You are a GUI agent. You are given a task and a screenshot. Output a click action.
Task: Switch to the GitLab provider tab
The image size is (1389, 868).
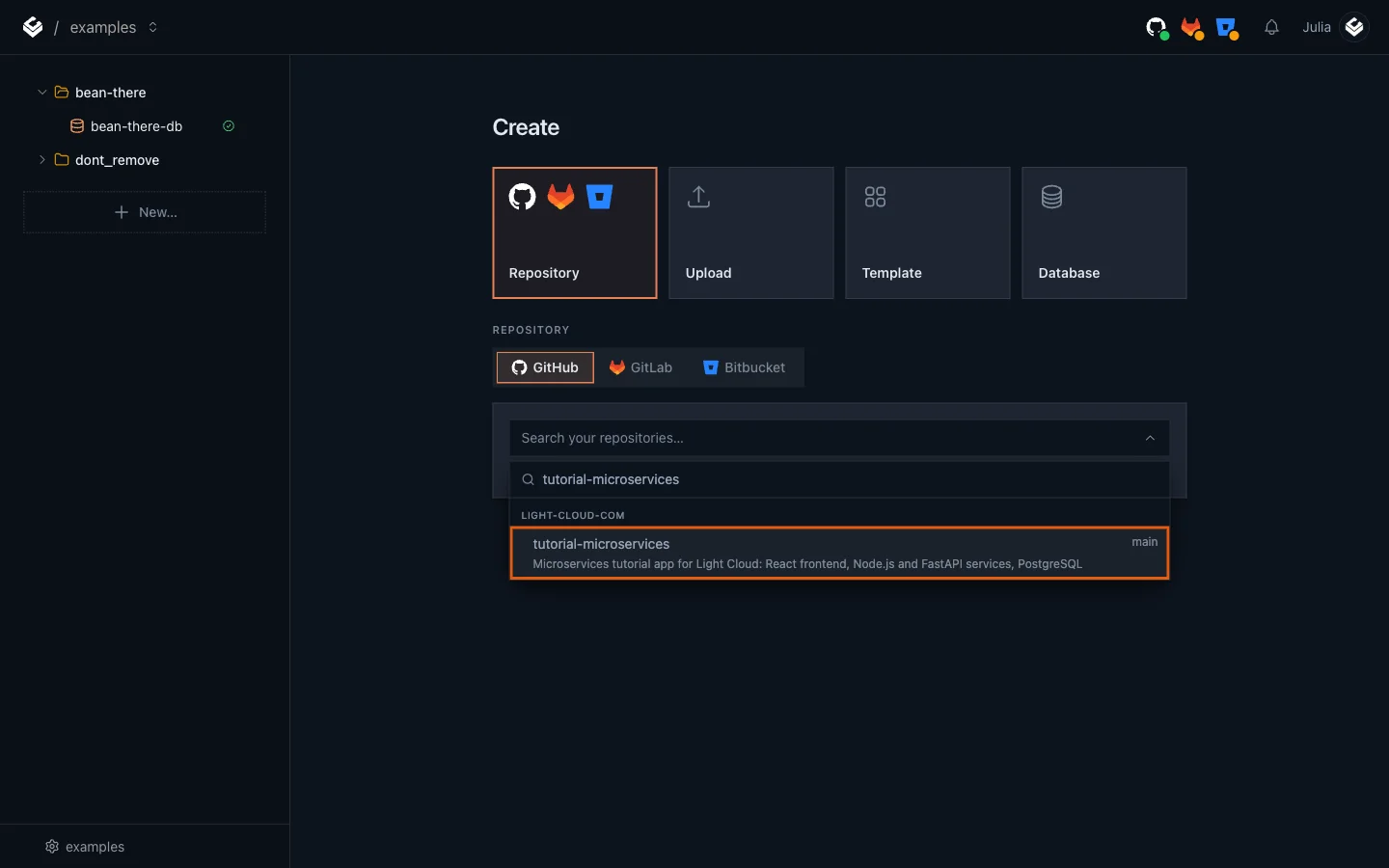(x=641, y=367)
